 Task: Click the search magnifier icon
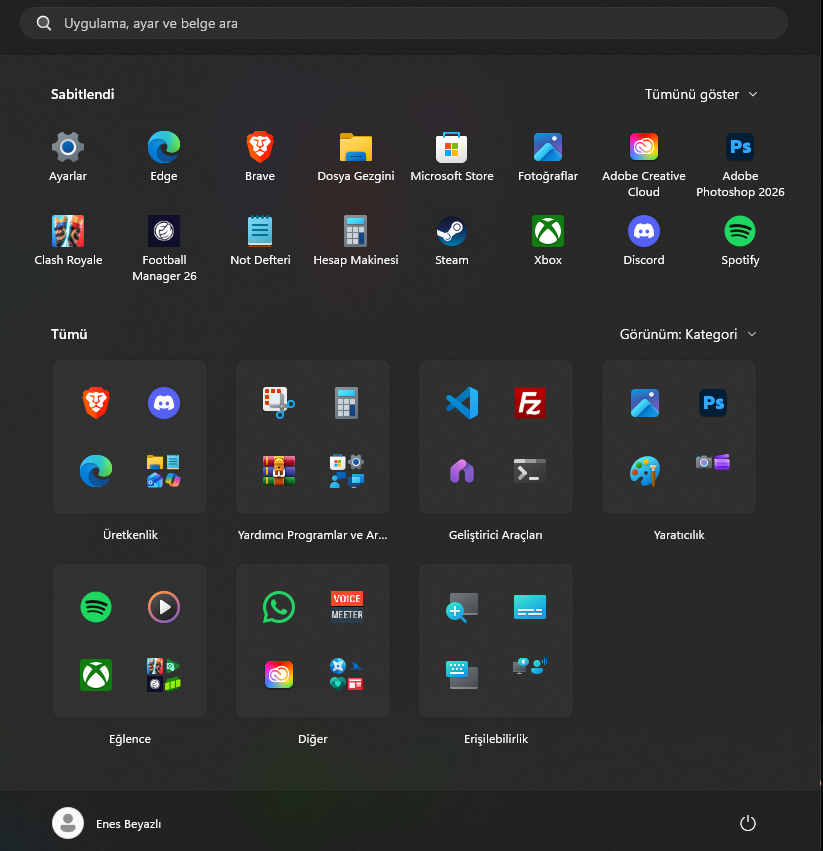(44, 23)
